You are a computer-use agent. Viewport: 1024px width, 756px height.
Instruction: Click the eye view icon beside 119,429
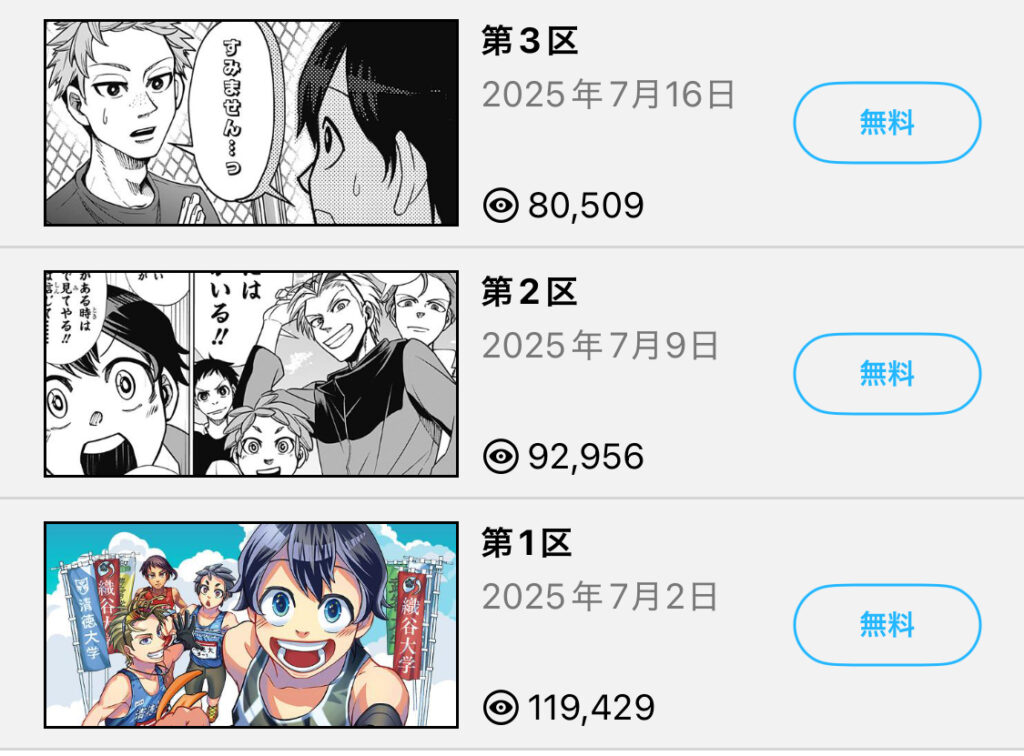[x=501, y=707]
